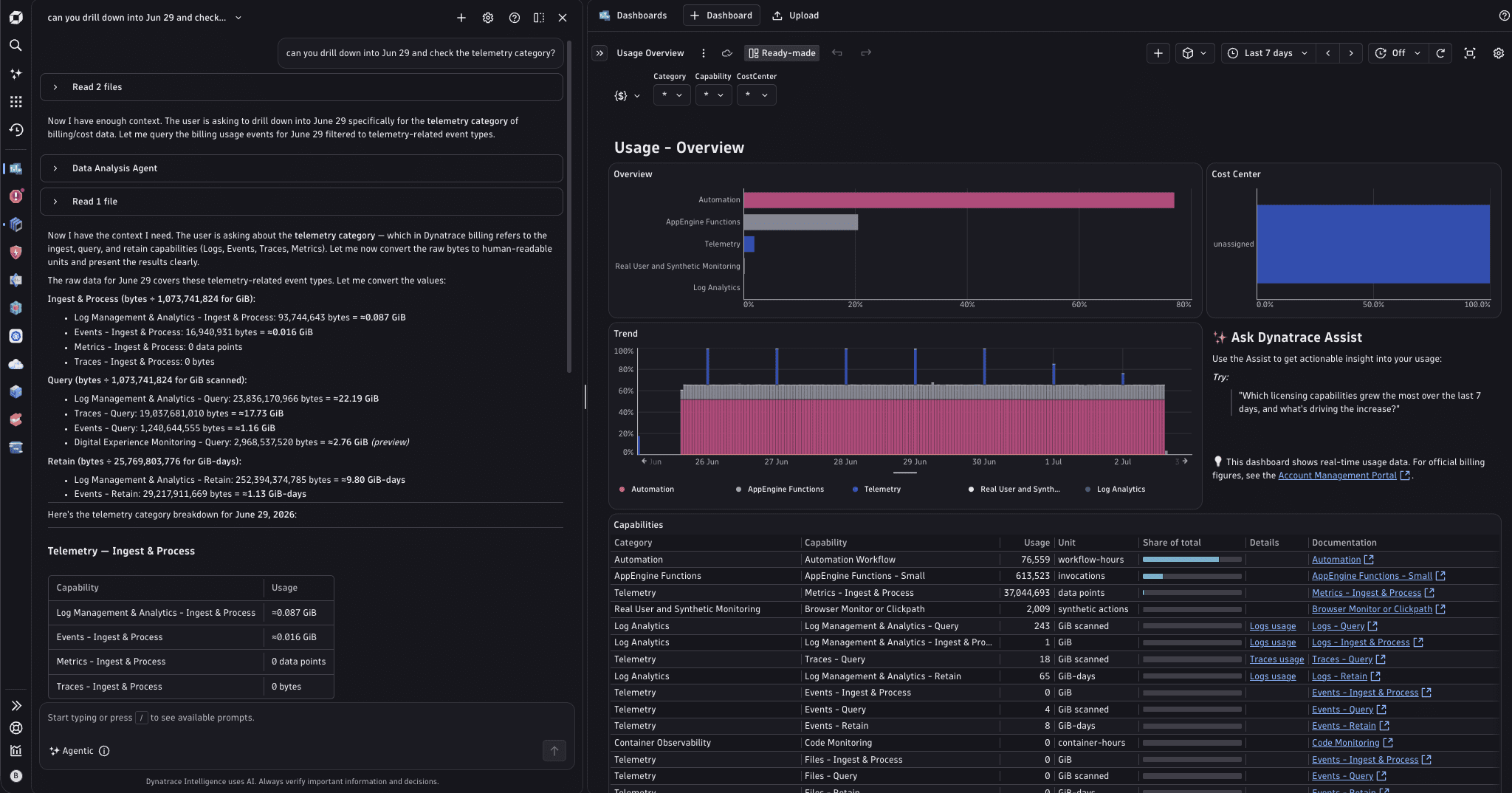This screenshot has width=1512, height=793.
Task: Open Last 7 days timeframe selector
Action: coord(1268,53)
